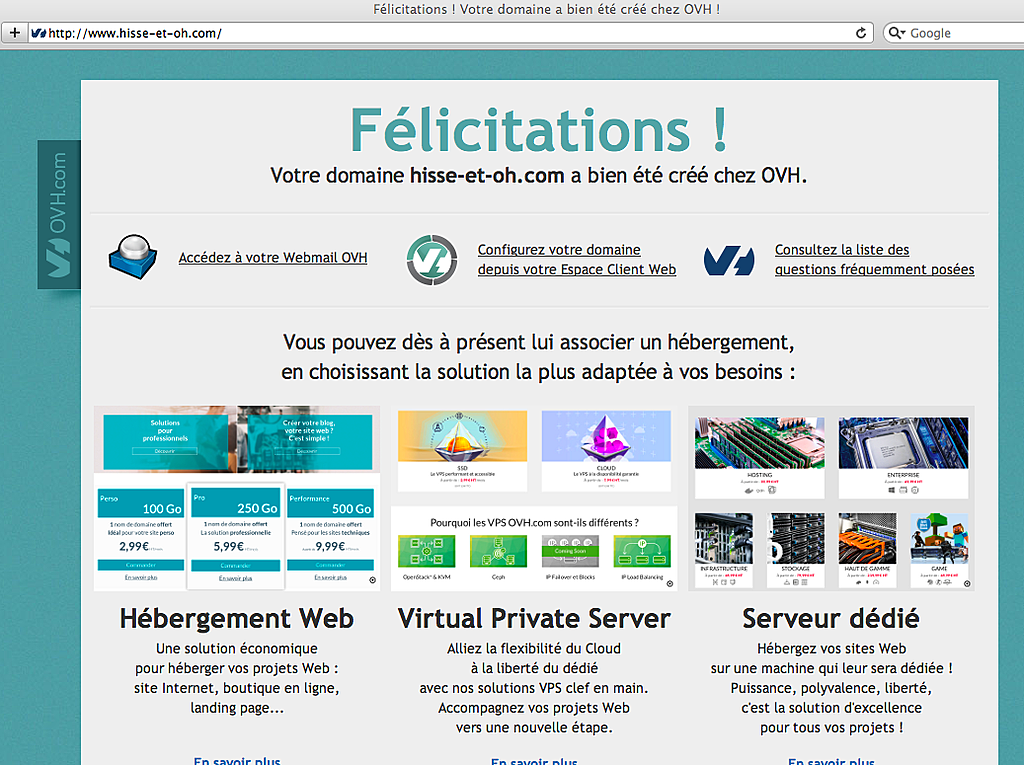Open 'En savoir plus' under Serveur dédié
This screenshot has height=765, width=1024.
pyautogui.click(x=831, y=760)
